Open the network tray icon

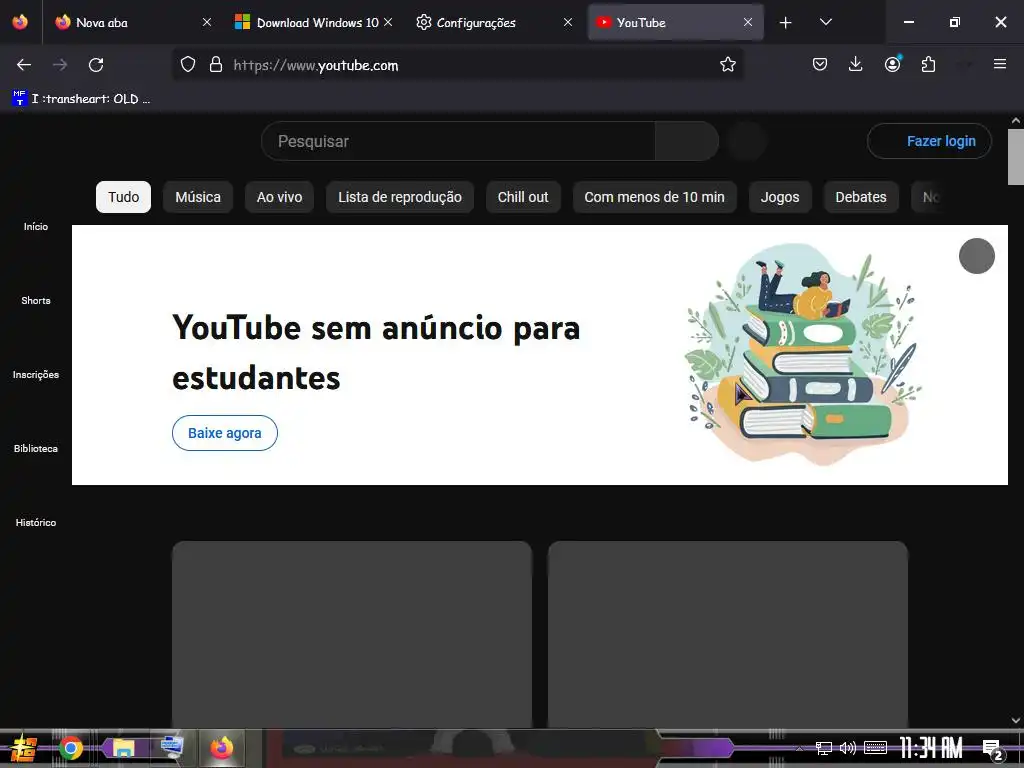pos(824,748)
